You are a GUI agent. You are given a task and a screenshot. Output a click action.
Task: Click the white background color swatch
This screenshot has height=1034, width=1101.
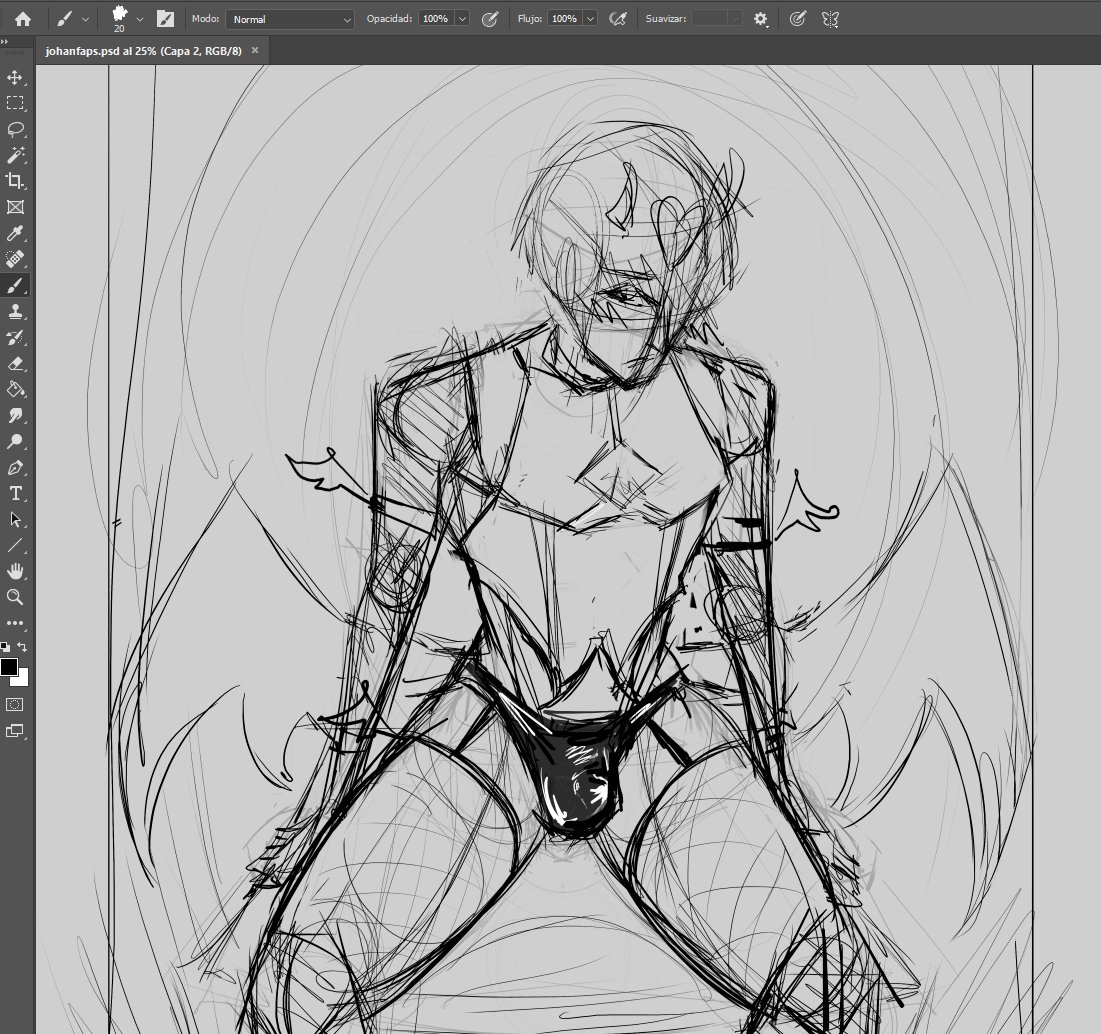click(x=22, y=680)
